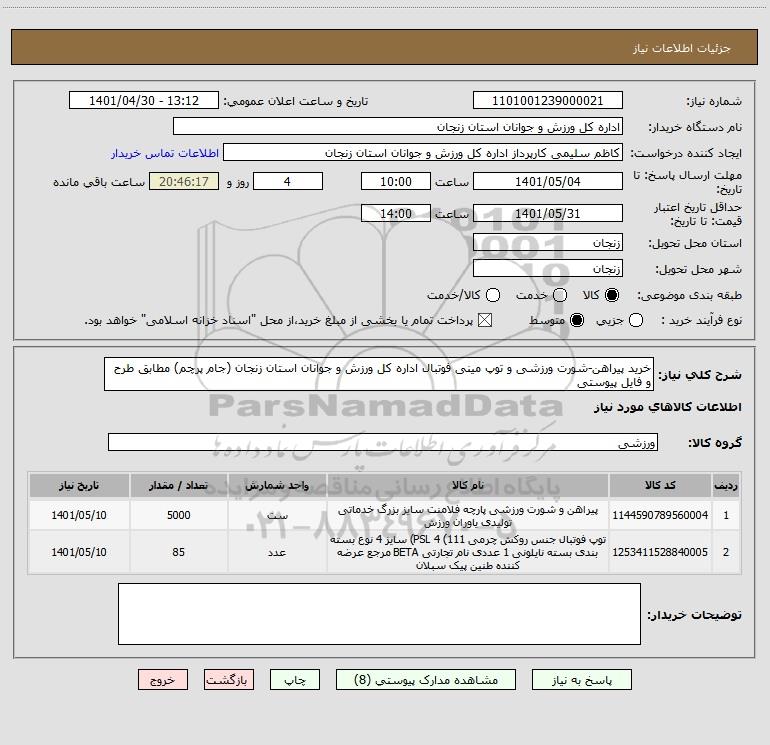The width and height of the screenshot is (770, 745).
Task: Click the general need description text box
Action: click(379, 375)
